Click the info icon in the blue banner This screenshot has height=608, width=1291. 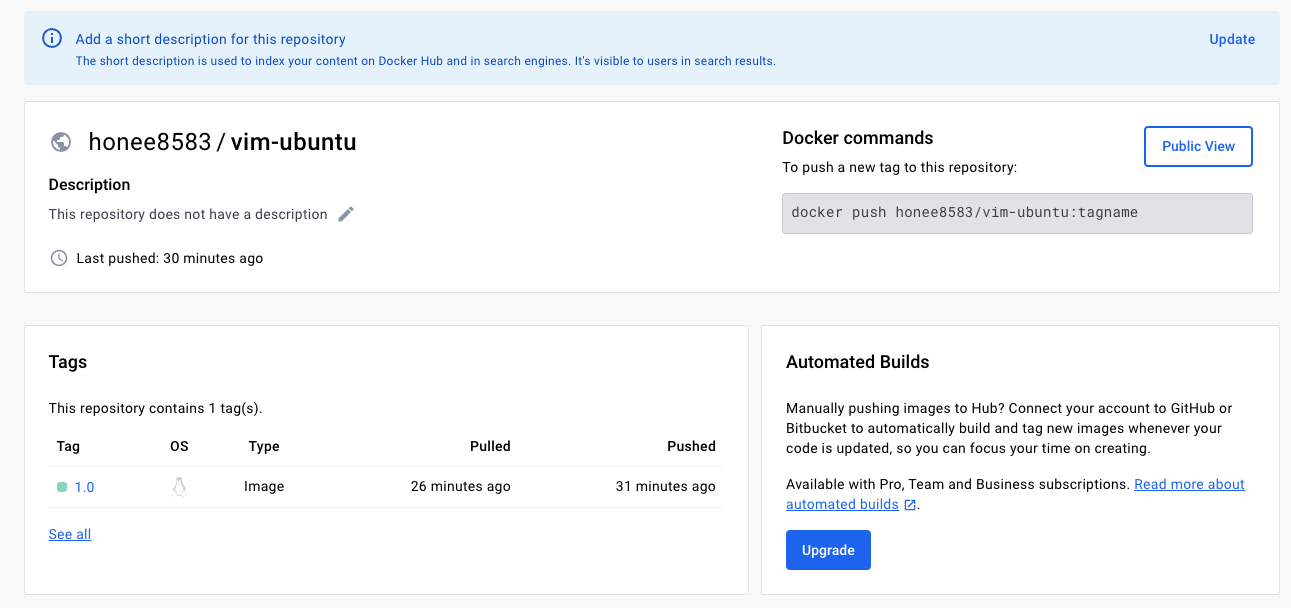(x=52, y=39)
